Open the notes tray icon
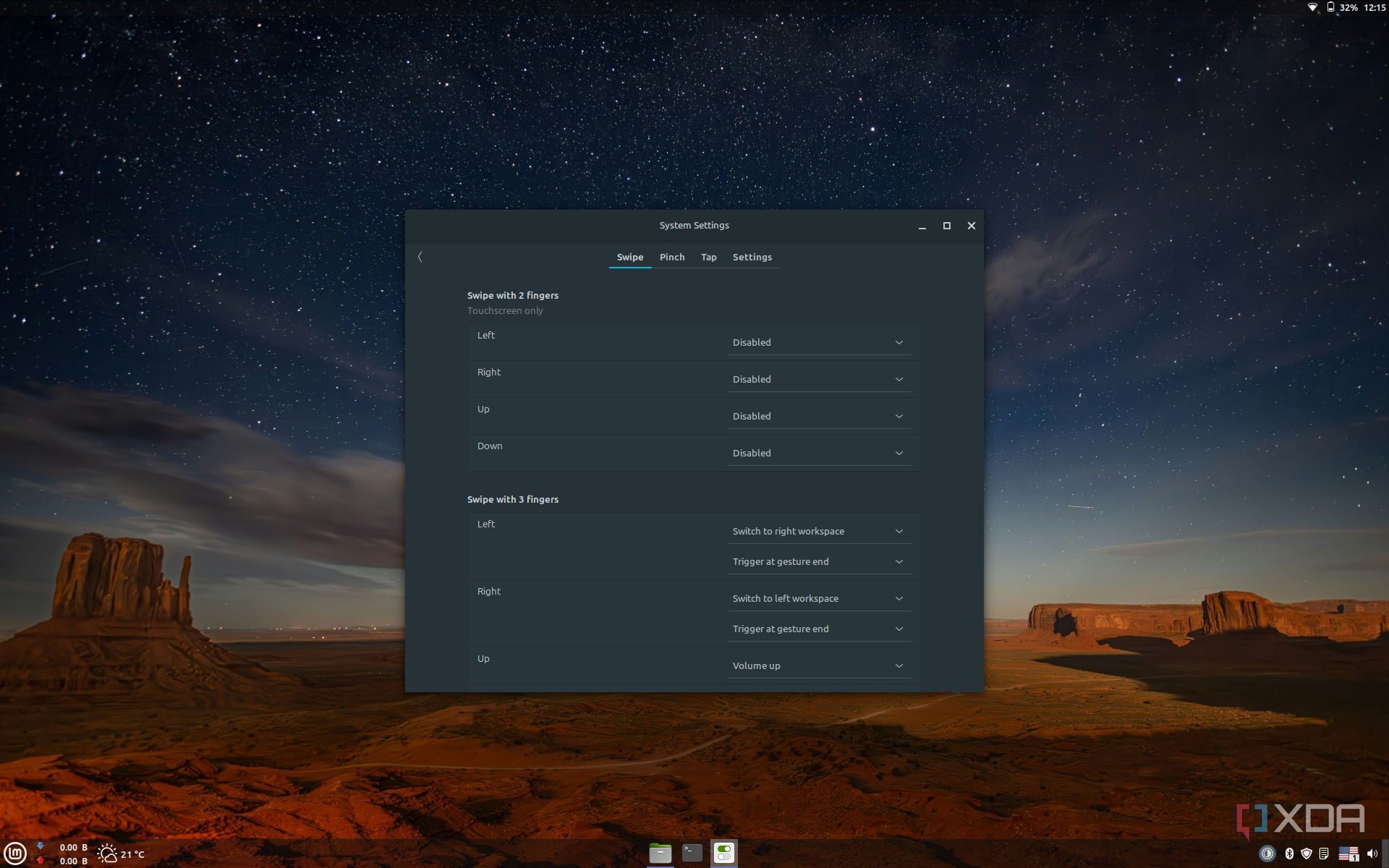Viewport: 1389px width, 868px height. (1324, 854)
